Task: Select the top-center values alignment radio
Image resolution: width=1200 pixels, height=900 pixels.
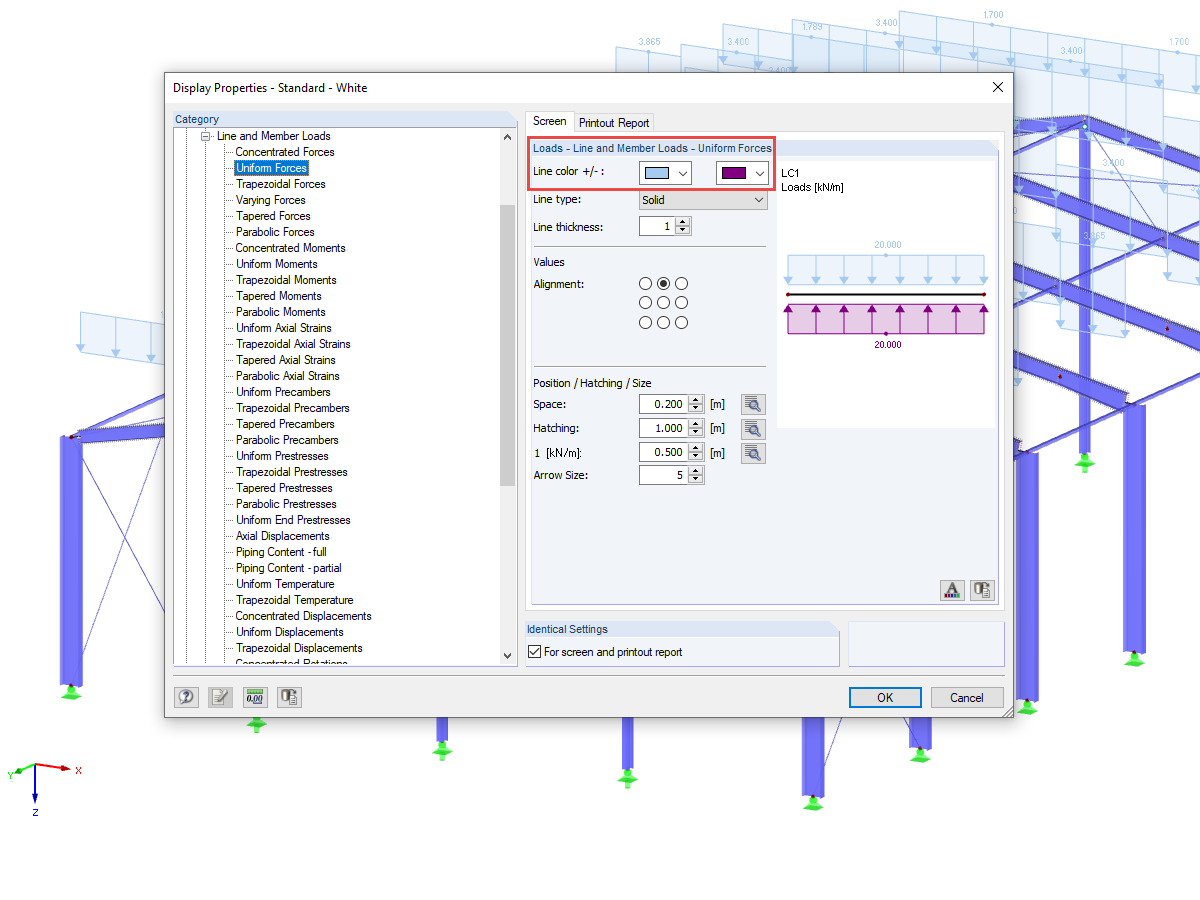Action: click(x=663, y=284)
